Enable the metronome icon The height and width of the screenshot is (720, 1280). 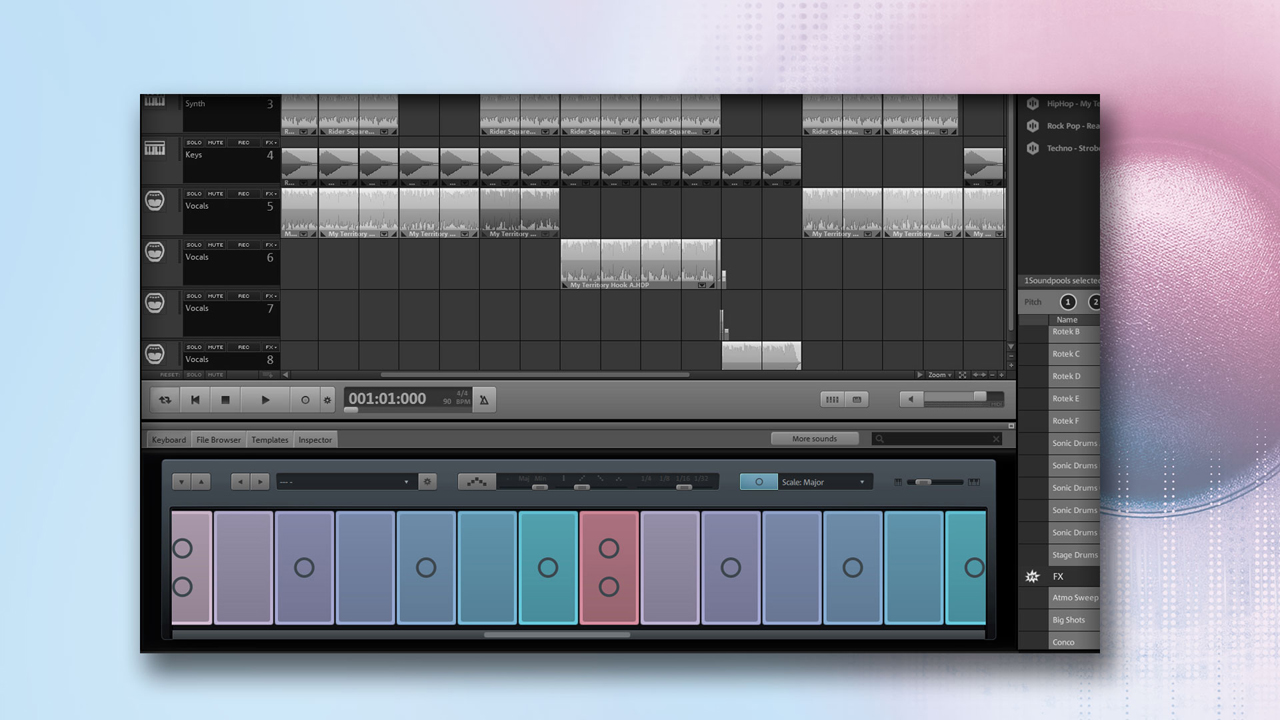click(x=485, y=400)
